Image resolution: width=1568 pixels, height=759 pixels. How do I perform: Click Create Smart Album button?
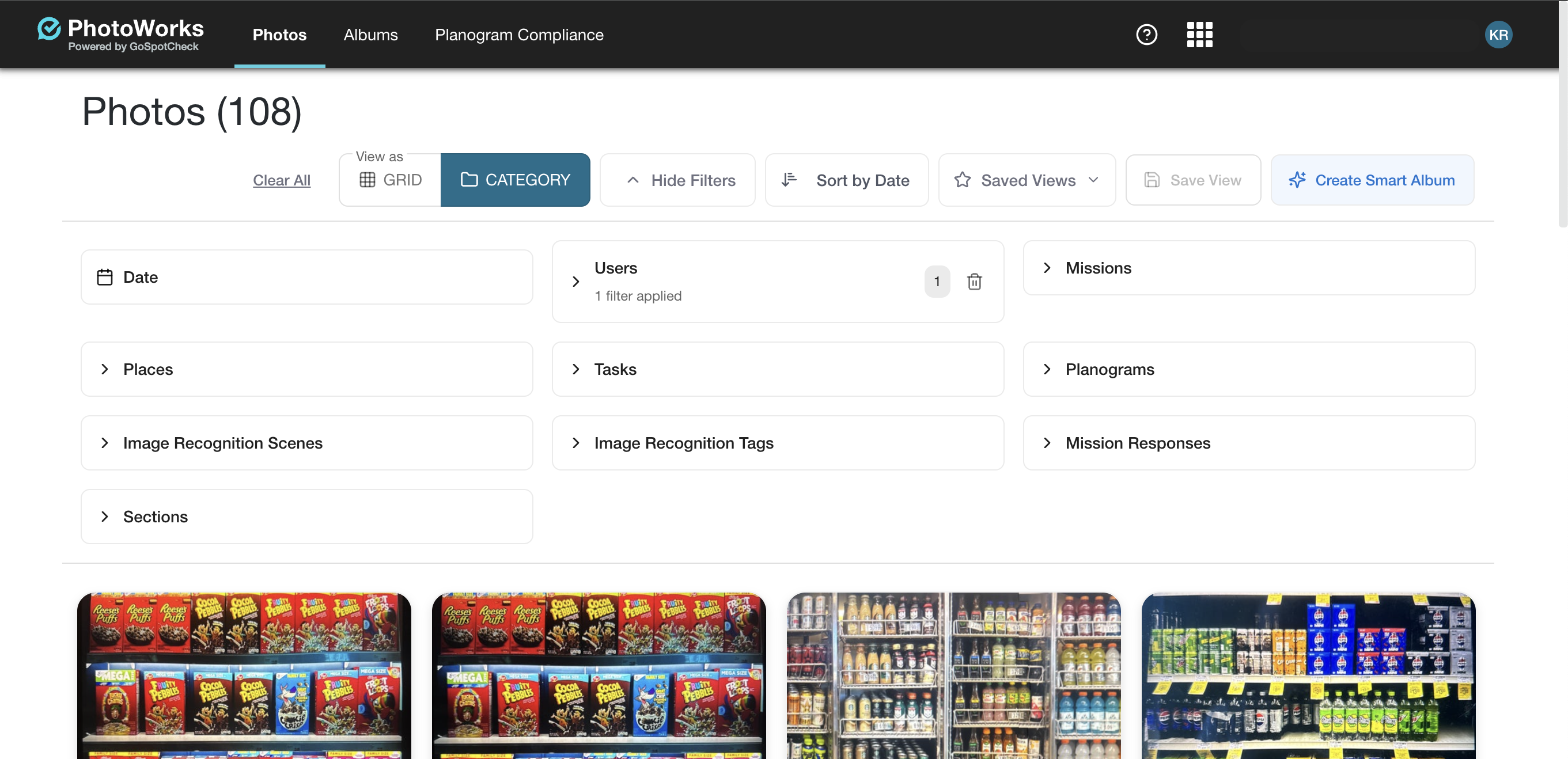point(1372,180)
